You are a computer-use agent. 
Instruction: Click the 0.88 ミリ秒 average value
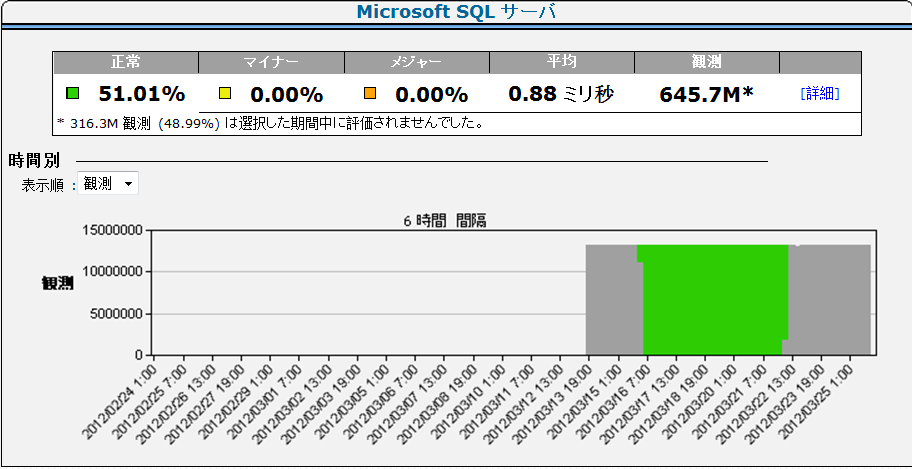click(560, 95)
